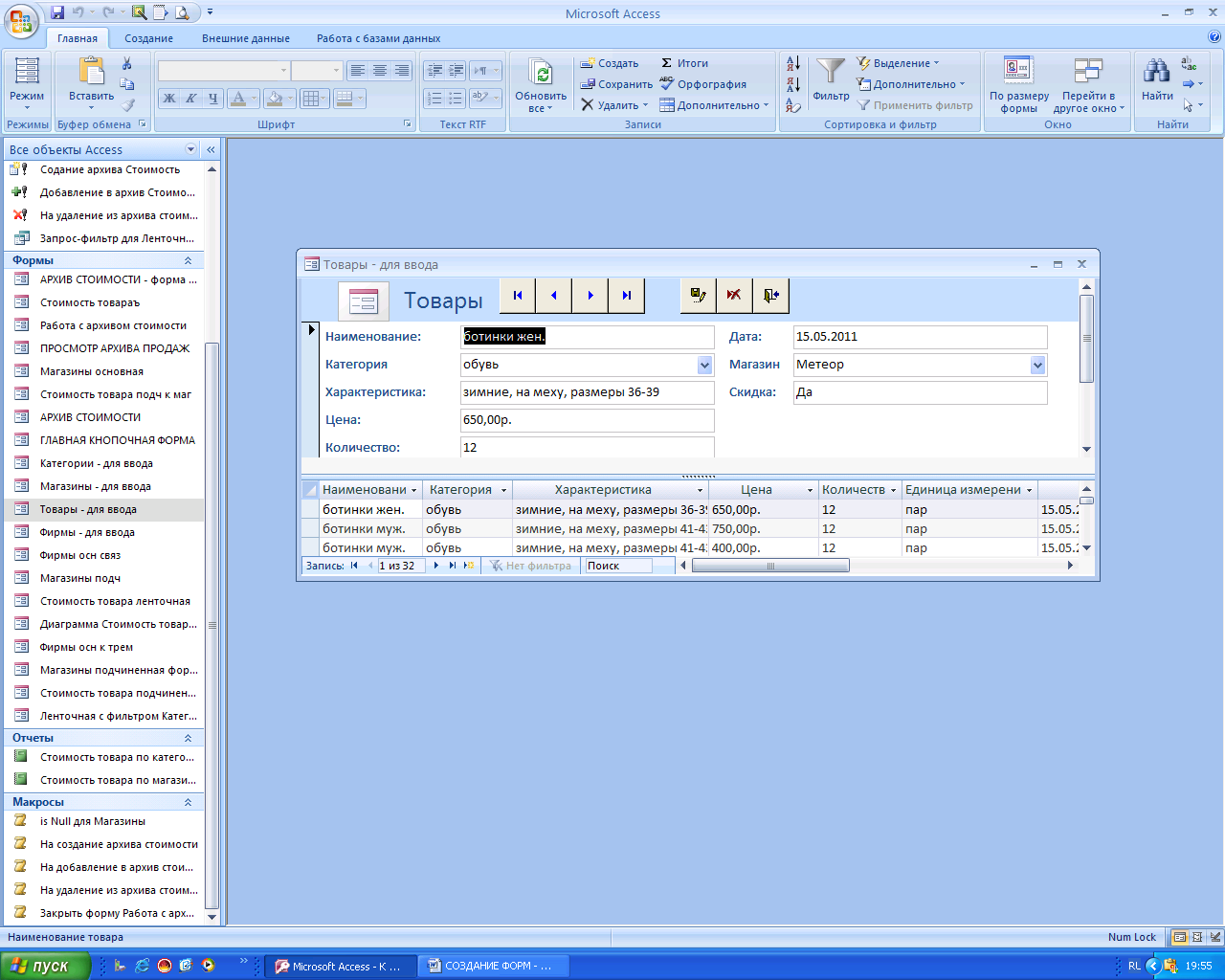
Task: Toggle right text alignment button
Action: tap(402, 71)
